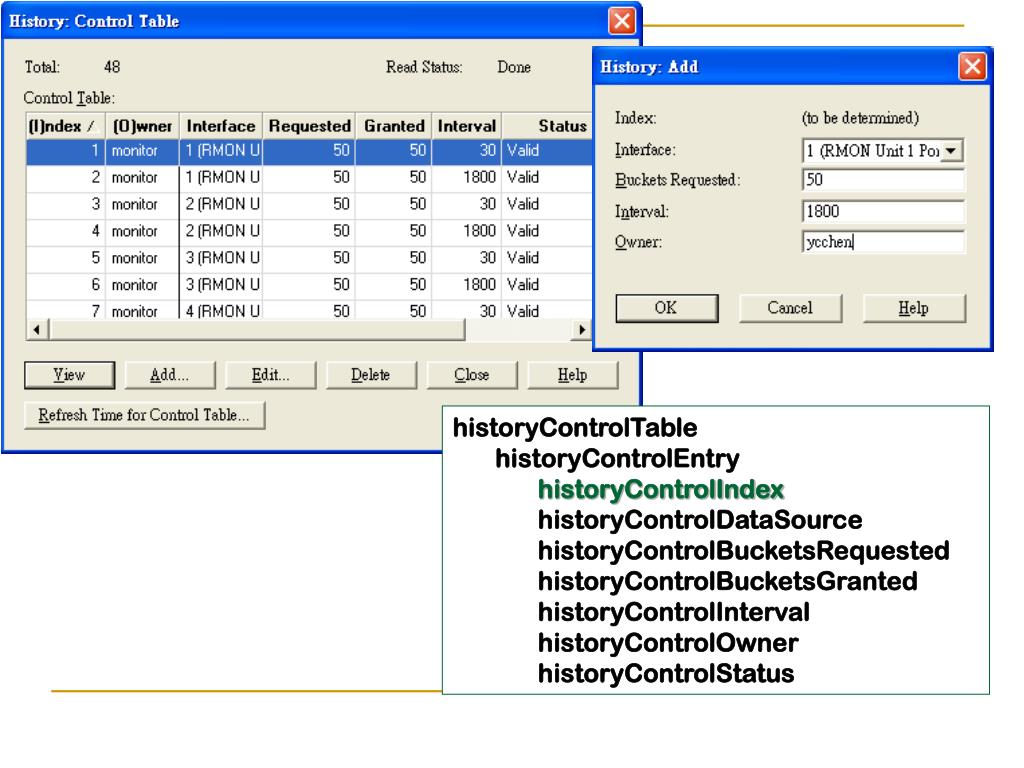The width and height of the screenshot is (1024, 768).
Task: Open the Add... dialog button
Action: click(170, 375)
